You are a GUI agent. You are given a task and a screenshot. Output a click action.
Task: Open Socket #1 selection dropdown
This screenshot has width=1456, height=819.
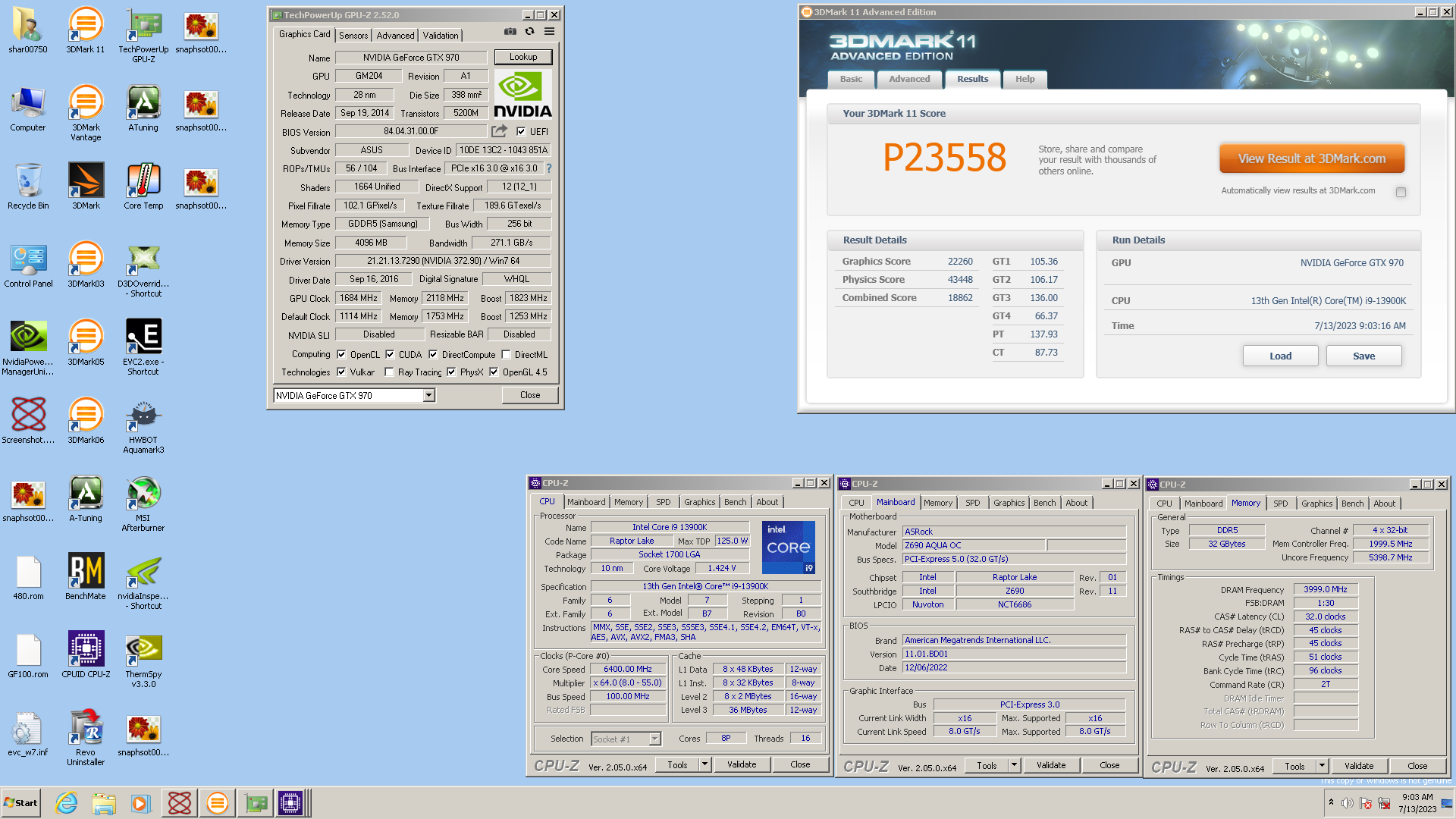click(654, 739)
